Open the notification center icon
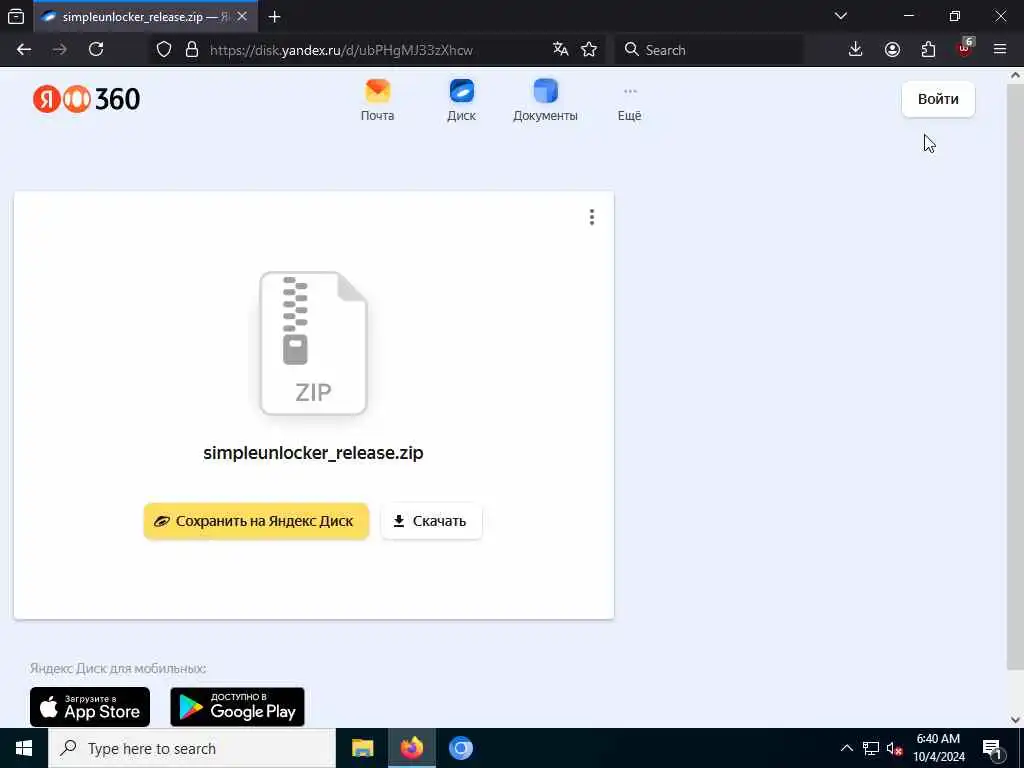The image size is (1024, 768). [993, 748]
